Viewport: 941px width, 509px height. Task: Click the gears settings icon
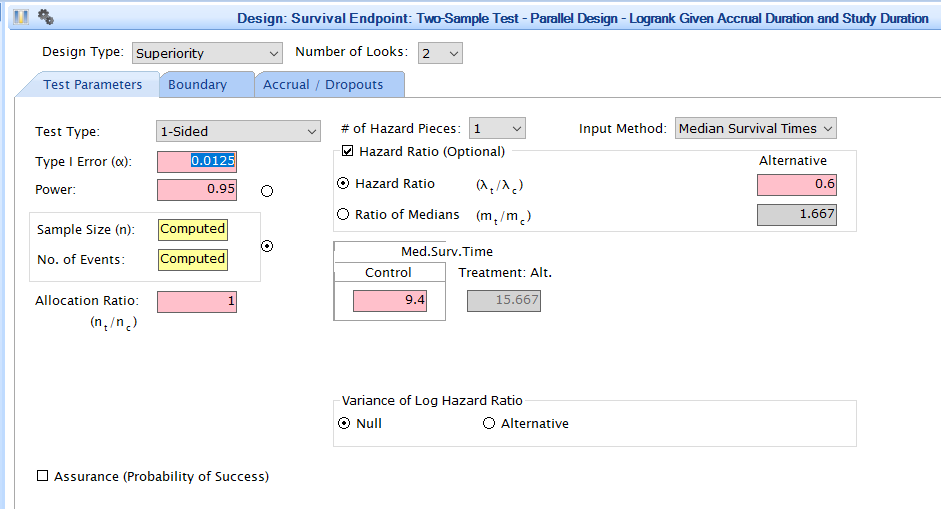(x=45, y=17)
